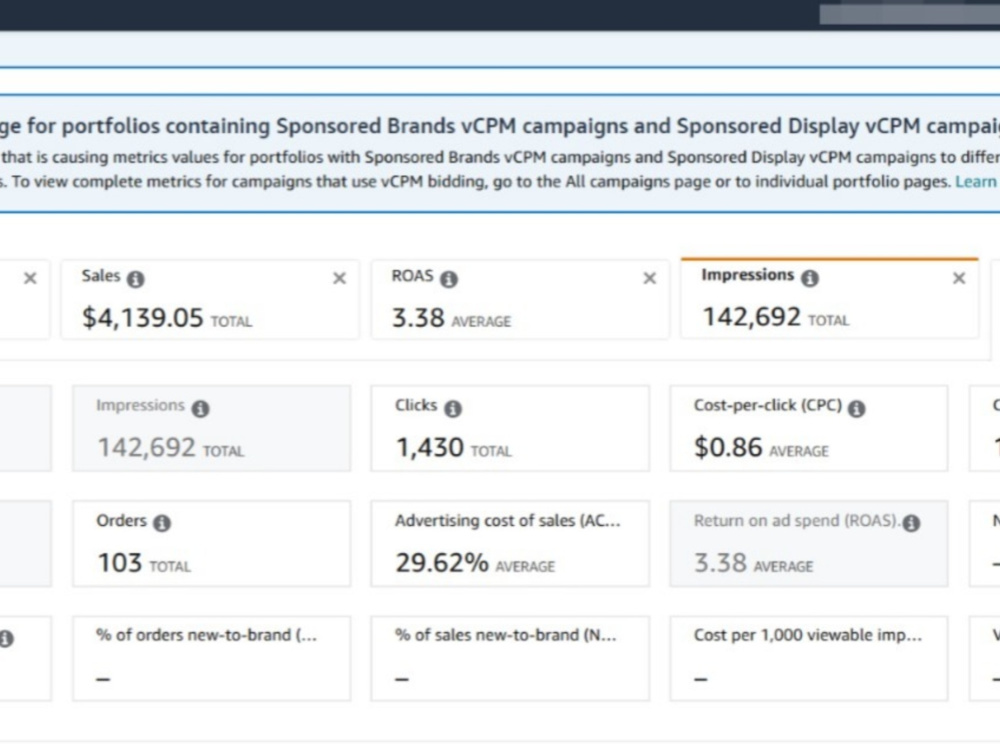Open greyed Impressions tile info icon
The height and width of the screenshot is (750, 1000).
(x=200, y=409)
